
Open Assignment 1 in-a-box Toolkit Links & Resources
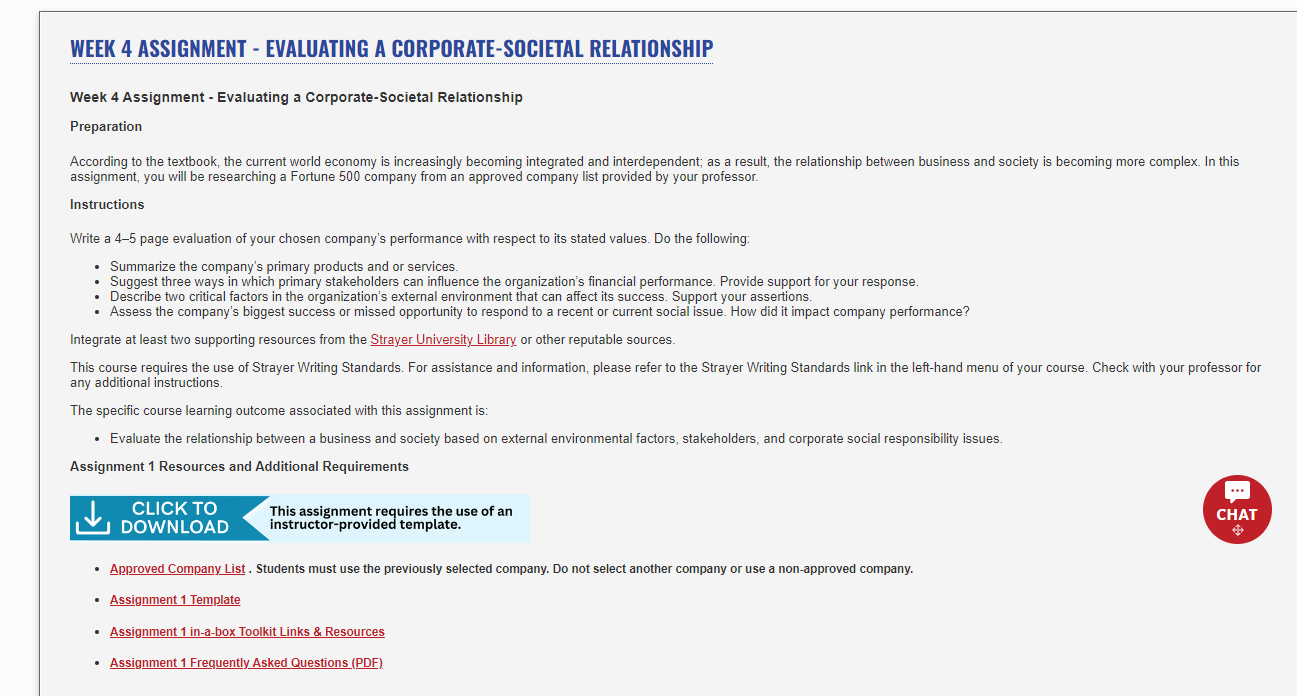(x=247, y=632)
